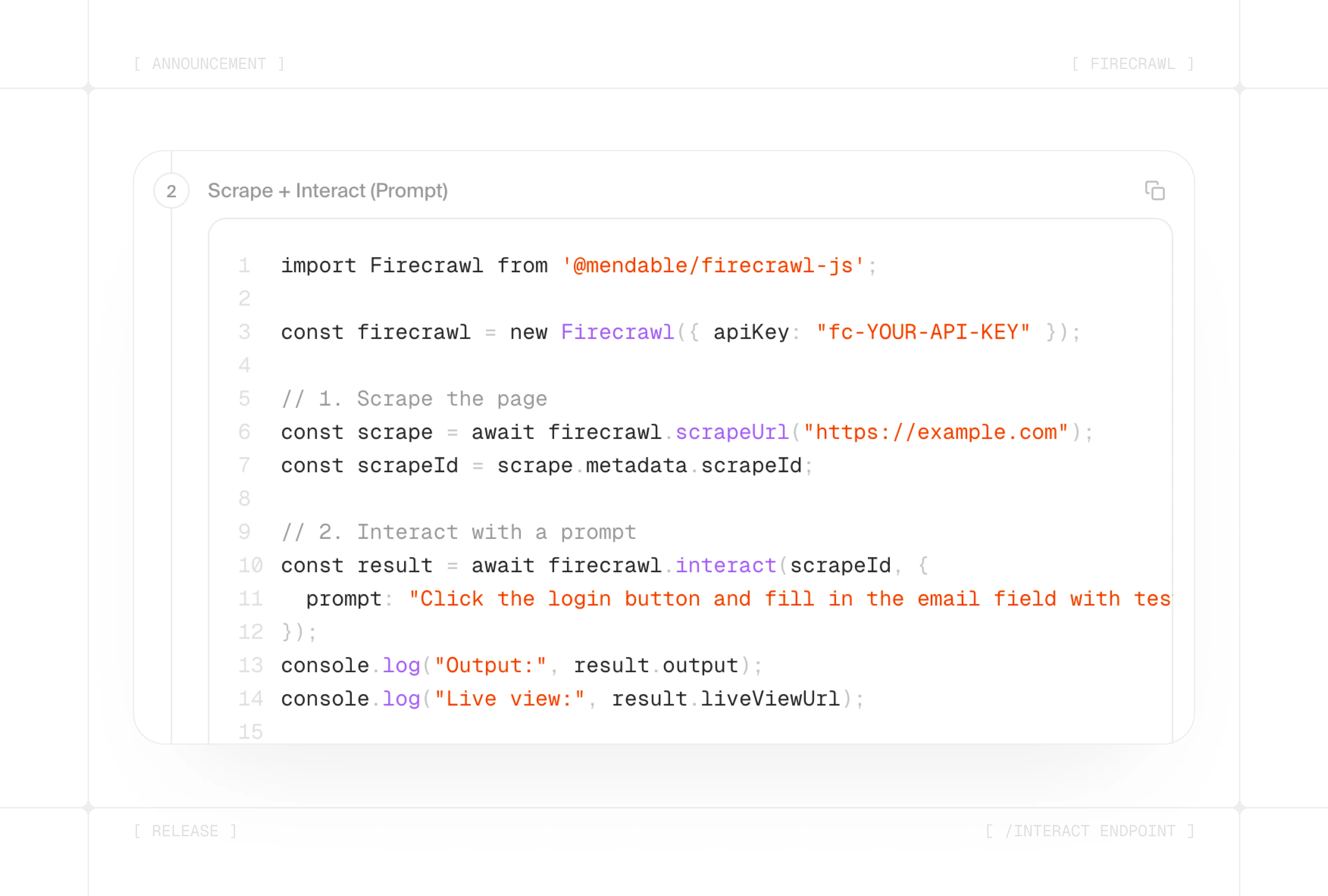The image size is (1328, 896).
Task: Click the interact method name
Action: [x=726, y=565]
